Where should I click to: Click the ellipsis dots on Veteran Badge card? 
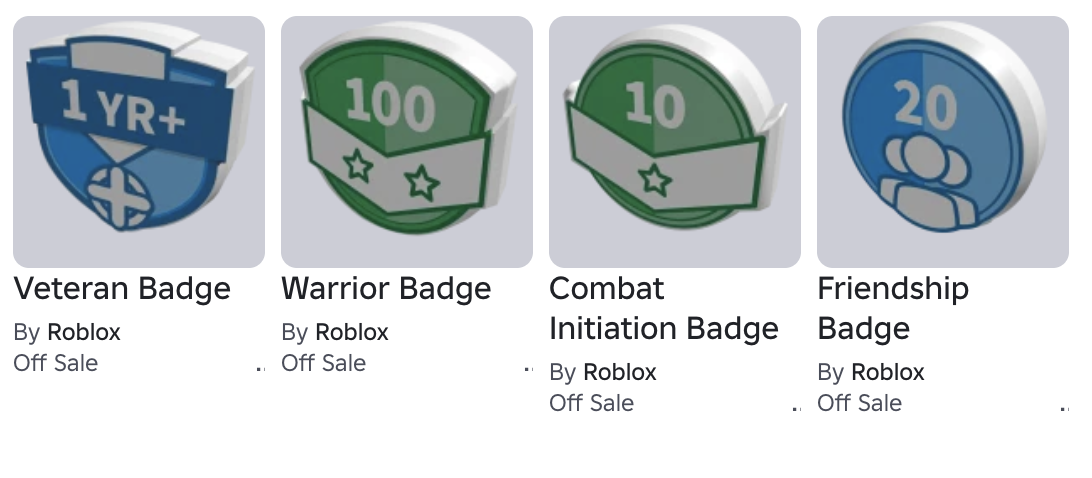[260, 369]
